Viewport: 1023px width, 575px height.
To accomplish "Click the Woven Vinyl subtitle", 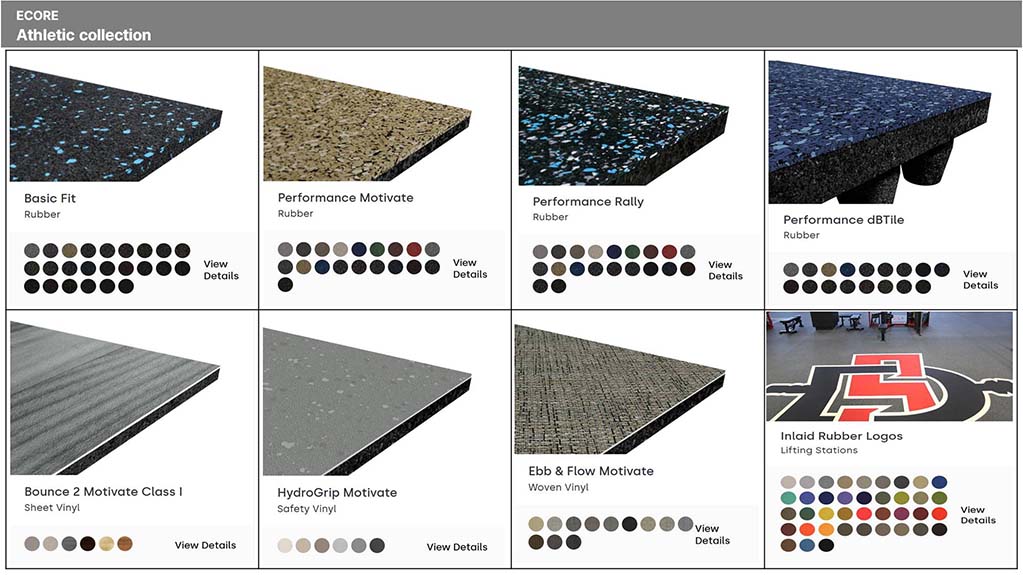I will 558,487.
